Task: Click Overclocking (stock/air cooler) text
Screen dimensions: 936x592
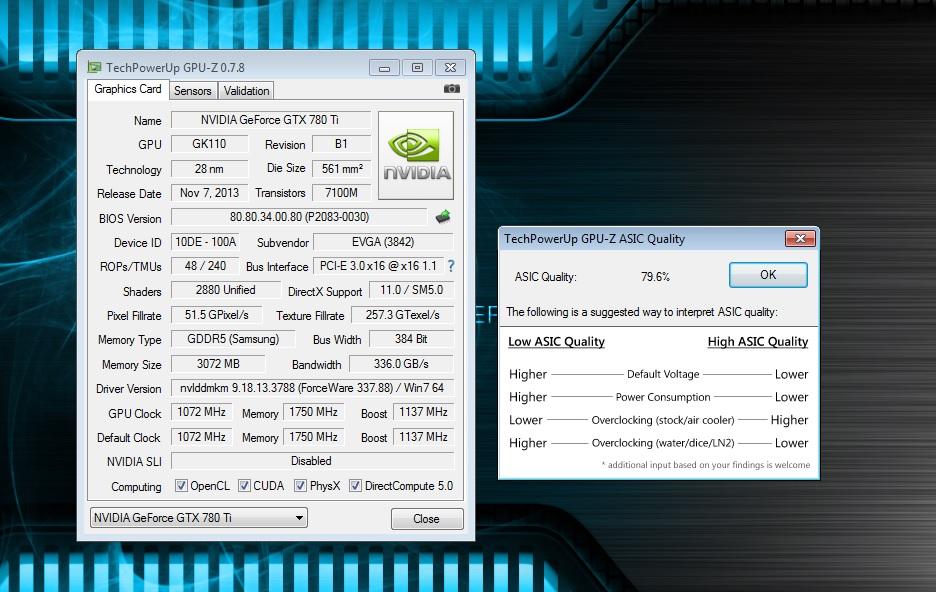Action: point(663,420)
